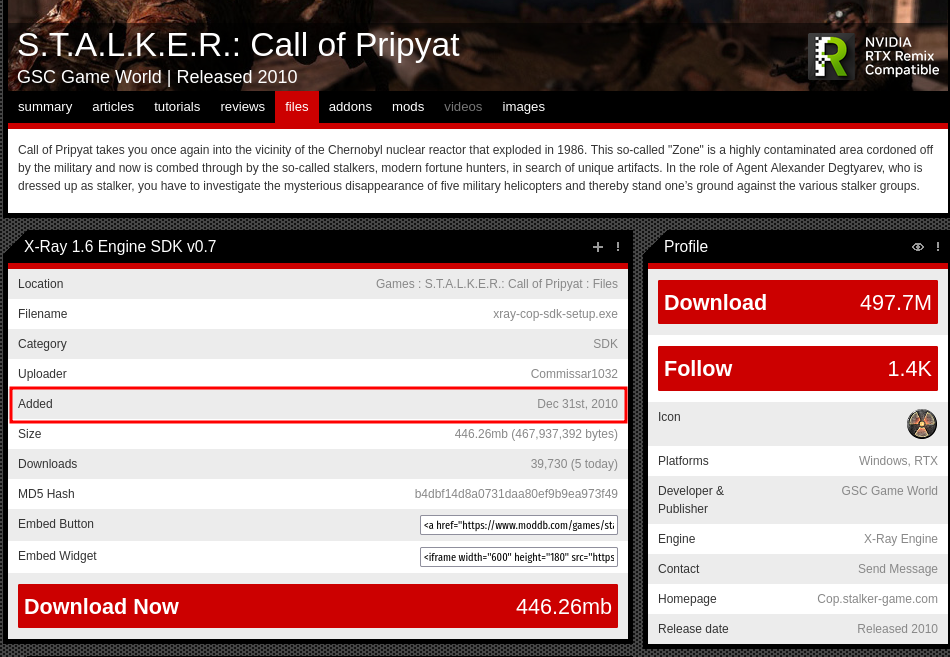
Task: Click the Download 497.7M button in Profile
Action: [797, 302]
